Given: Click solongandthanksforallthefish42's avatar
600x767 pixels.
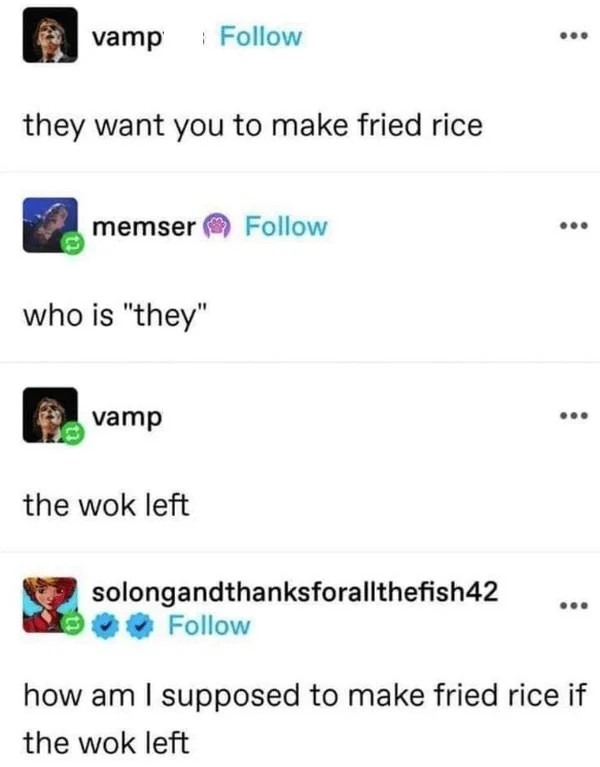Looking at the screenshot, I should click(50, 605).
